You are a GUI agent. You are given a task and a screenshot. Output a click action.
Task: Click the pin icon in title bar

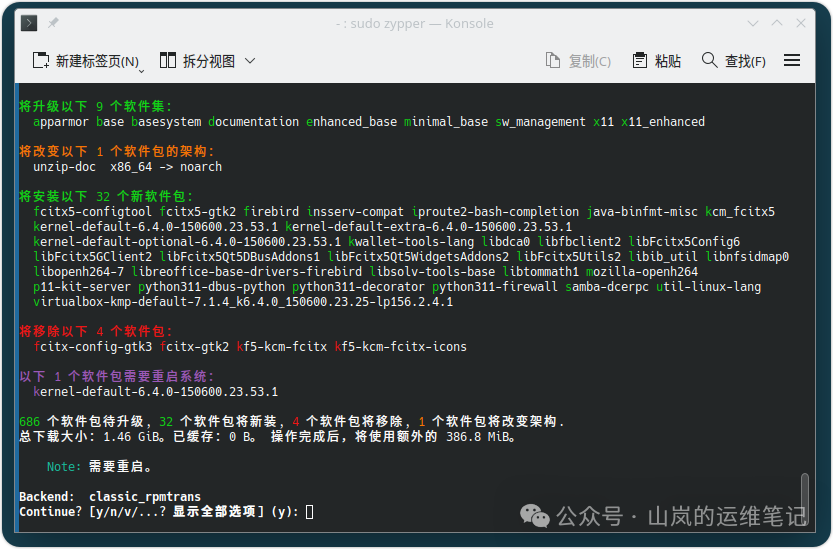[54, 23]
